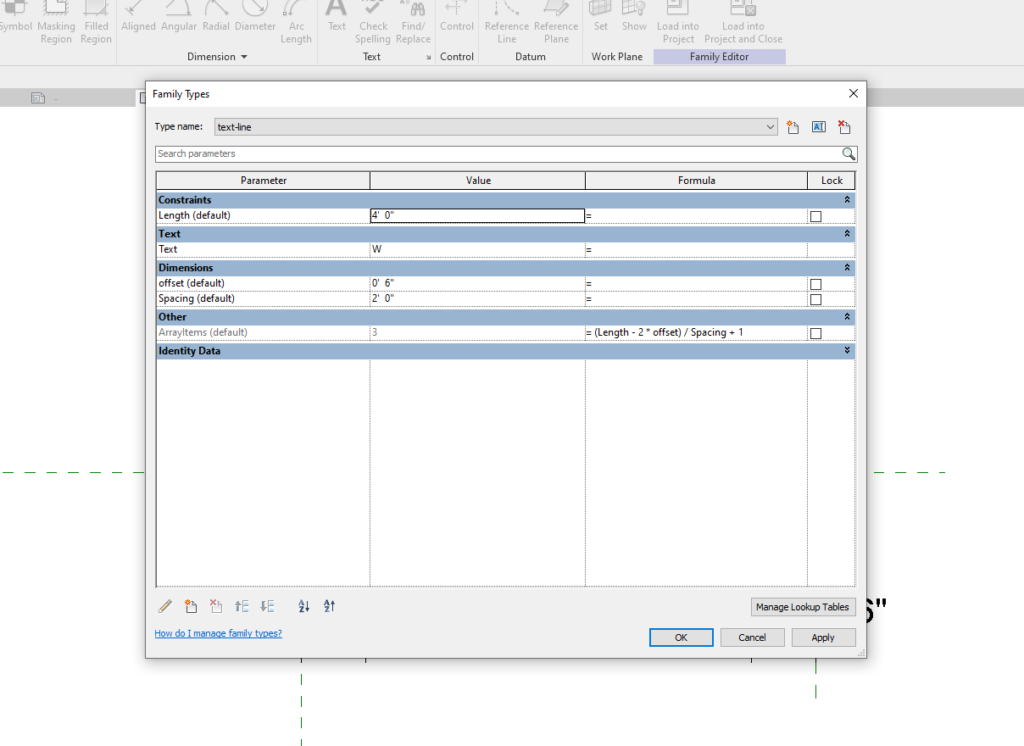Click the Load into Project tool

[678, 23]
